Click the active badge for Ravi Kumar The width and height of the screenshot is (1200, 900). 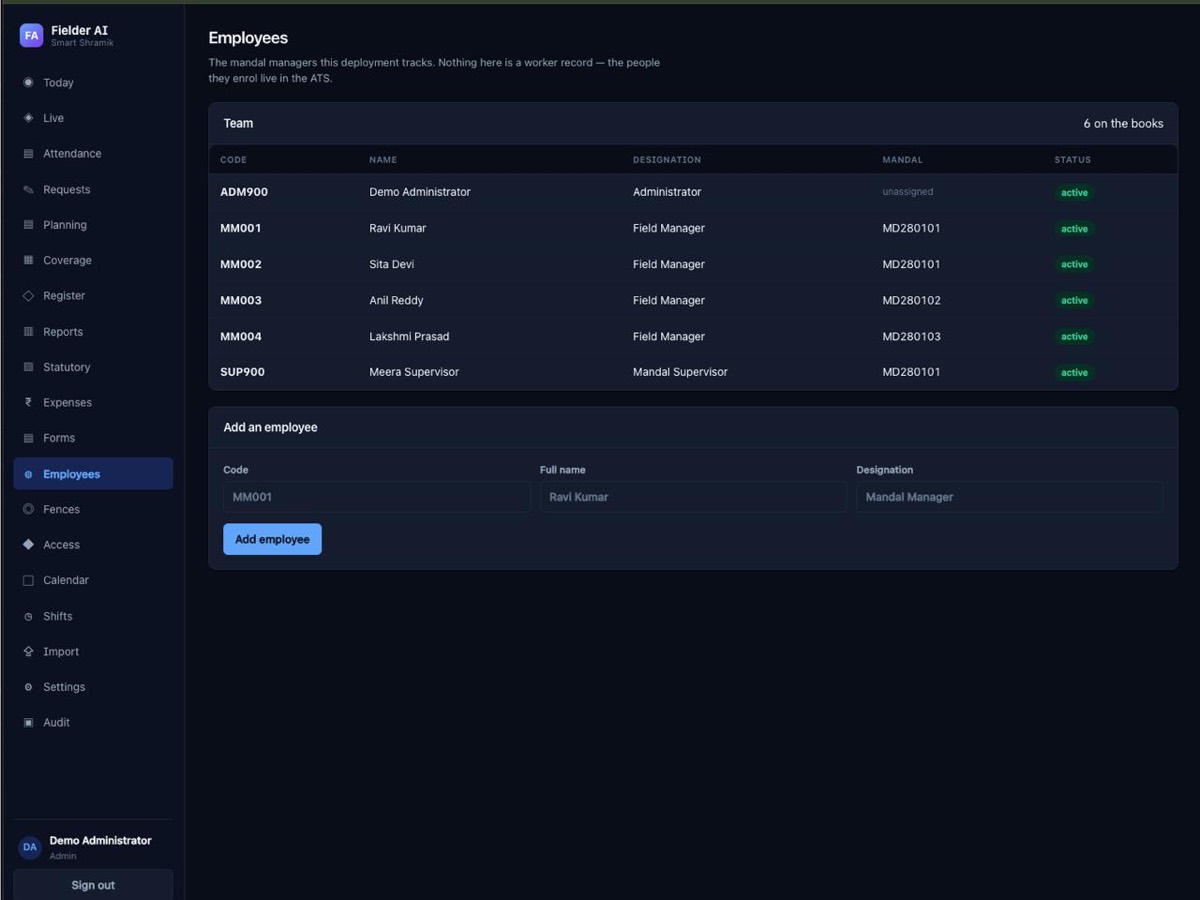[x=1074, y=229]
